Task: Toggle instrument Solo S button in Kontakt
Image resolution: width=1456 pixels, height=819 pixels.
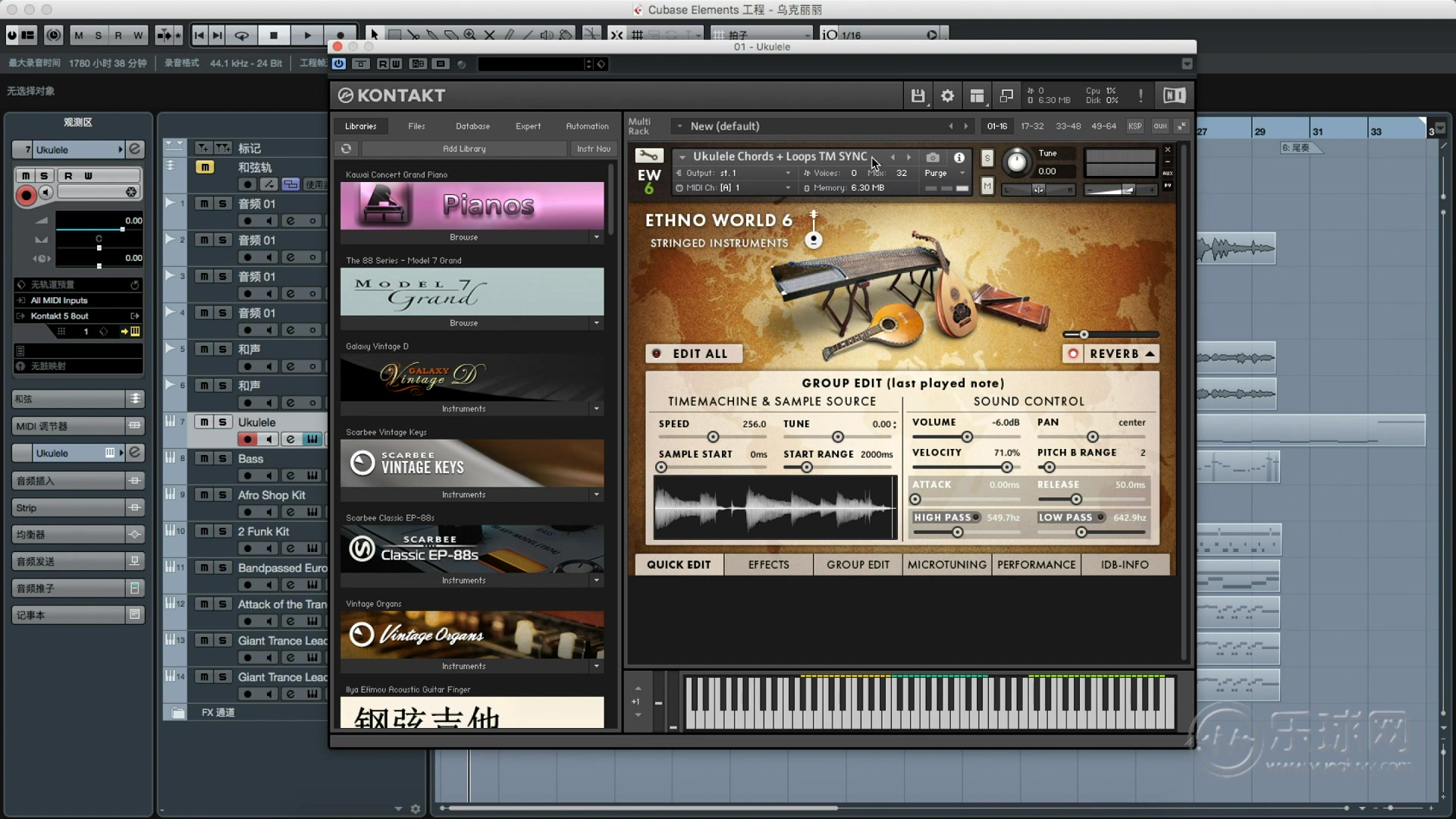Action: coord(987,158)
